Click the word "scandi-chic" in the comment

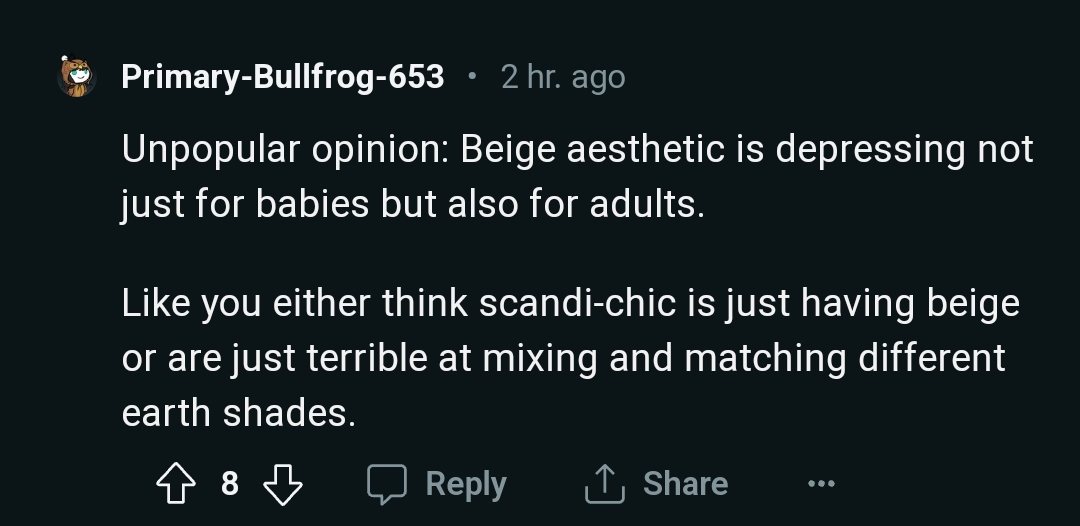(578, 303)
